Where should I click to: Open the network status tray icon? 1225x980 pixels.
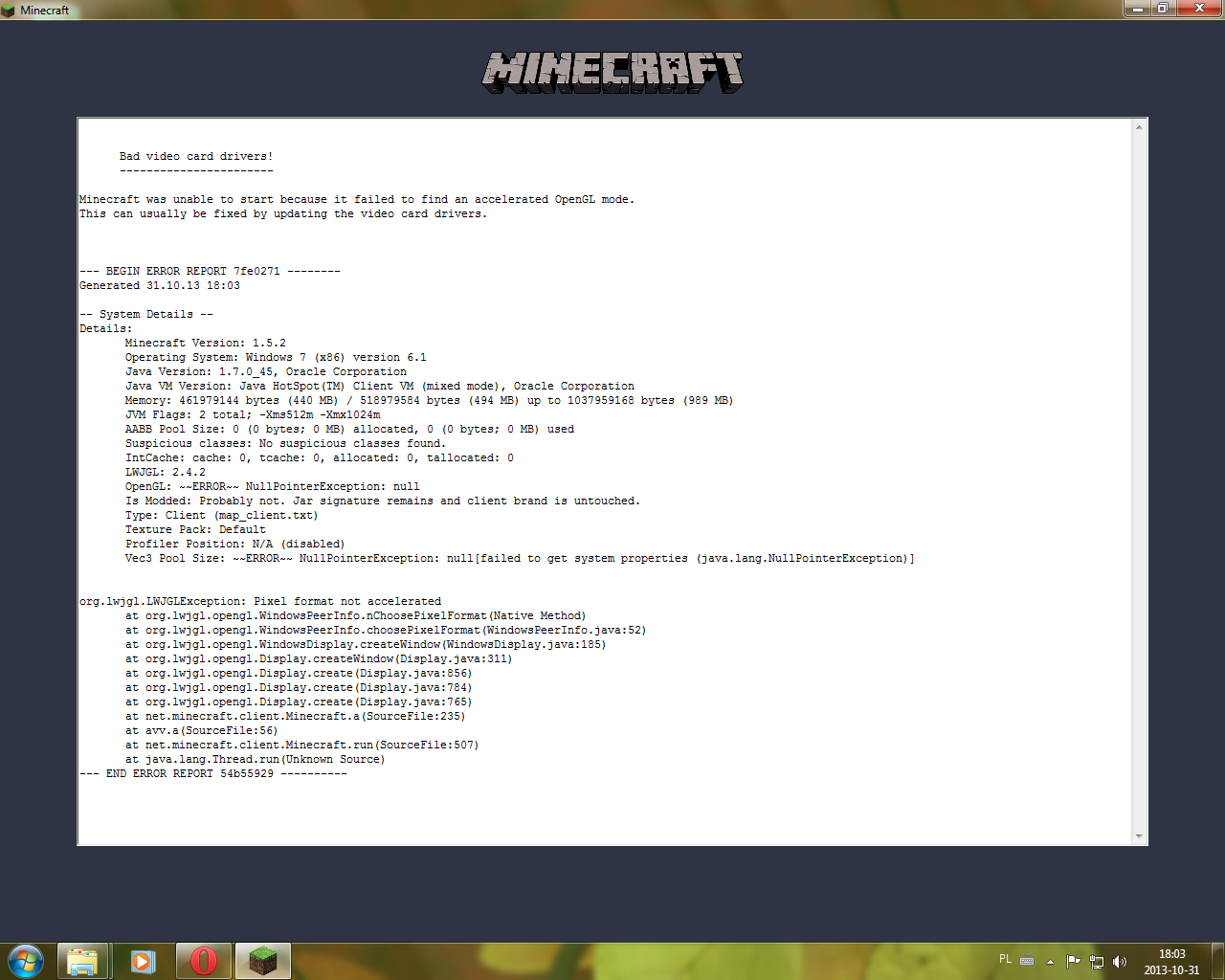[x=1097, y=961]
